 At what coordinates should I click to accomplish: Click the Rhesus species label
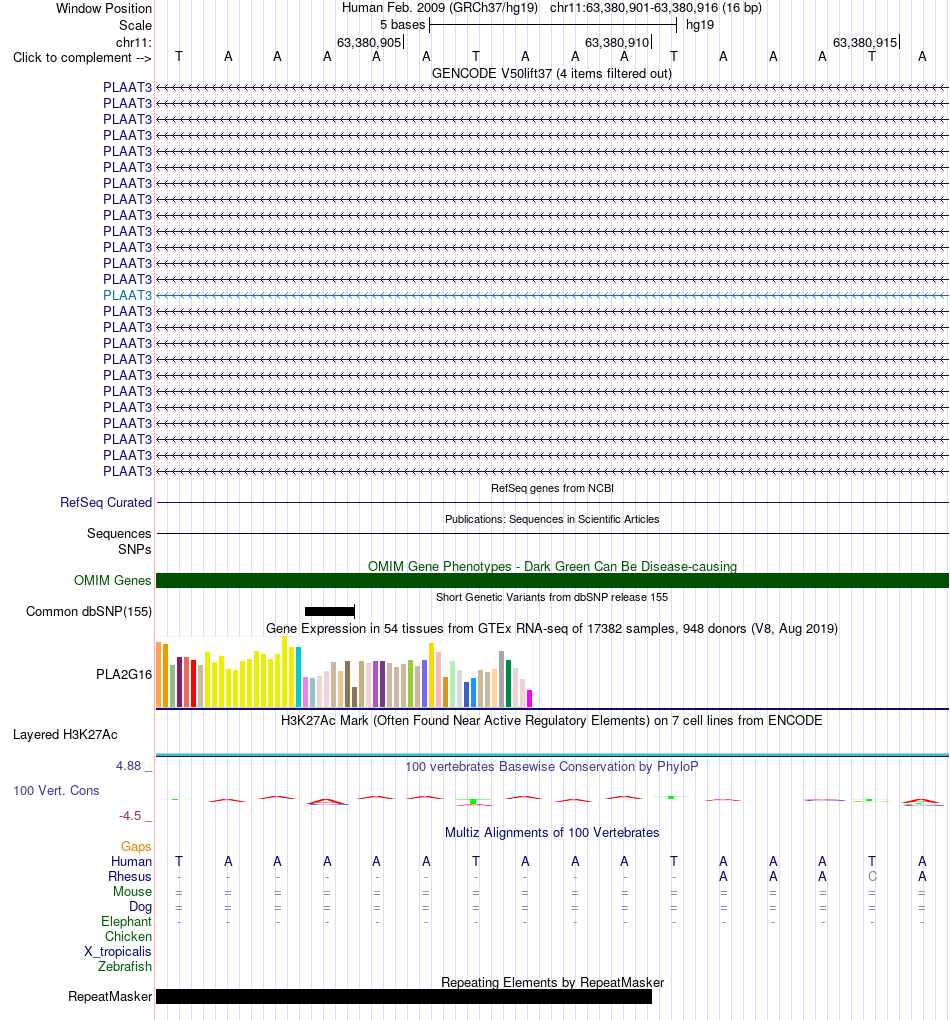pos(129,876)
